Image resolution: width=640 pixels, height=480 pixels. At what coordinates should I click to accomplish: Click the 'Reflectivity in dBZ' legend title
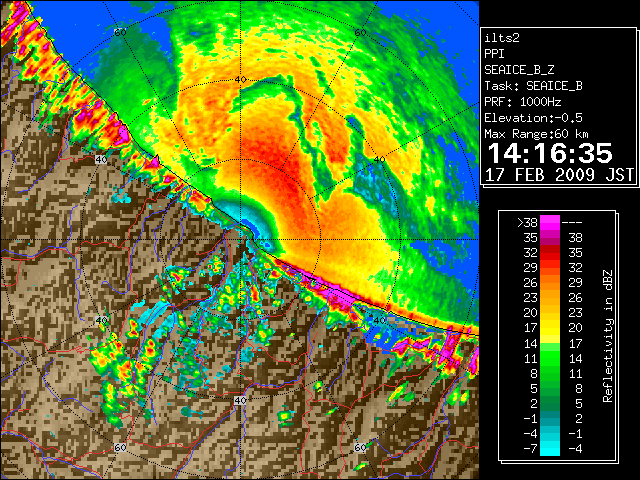tap(607, 336)
